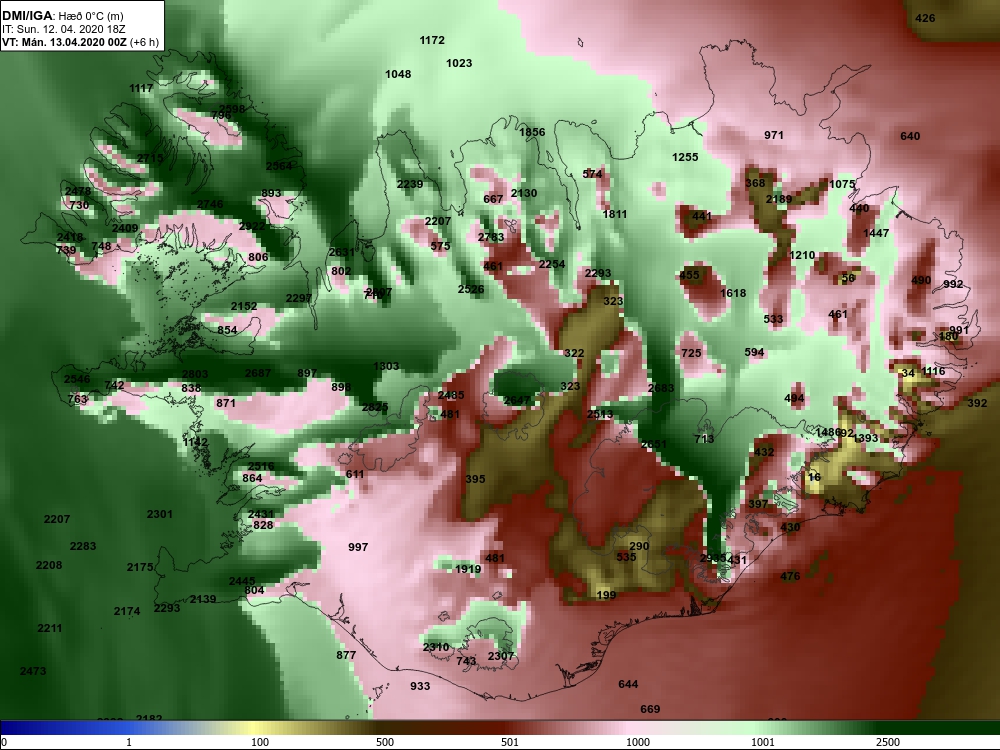Select the initial time line 'IT: Sun. 12. 04. 2020 18Z'
1000x750 pixels.
(63, 29)
